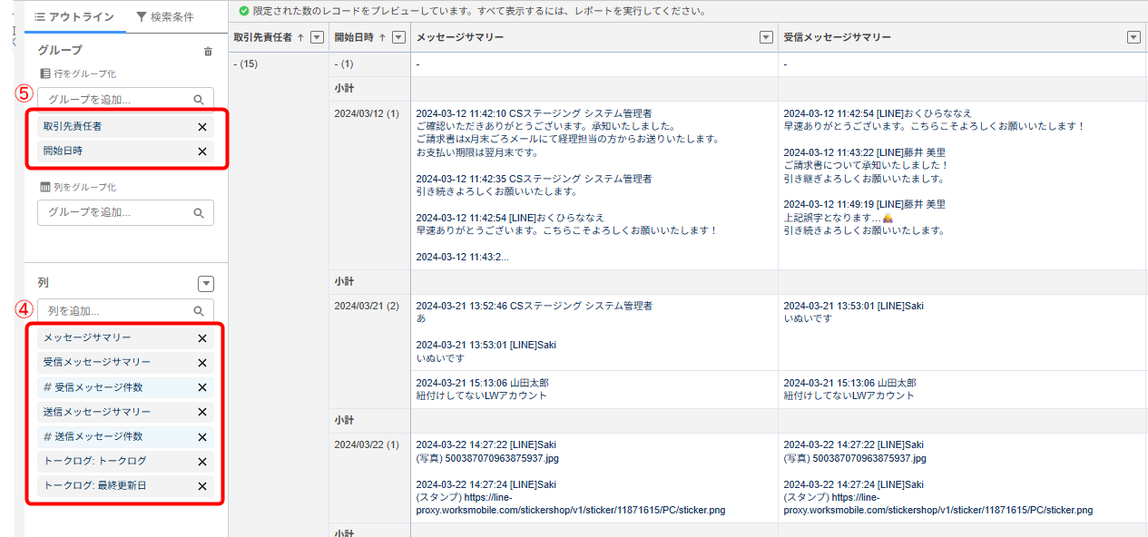Open 取引先責任者 column header dropdown

point(317,37)
